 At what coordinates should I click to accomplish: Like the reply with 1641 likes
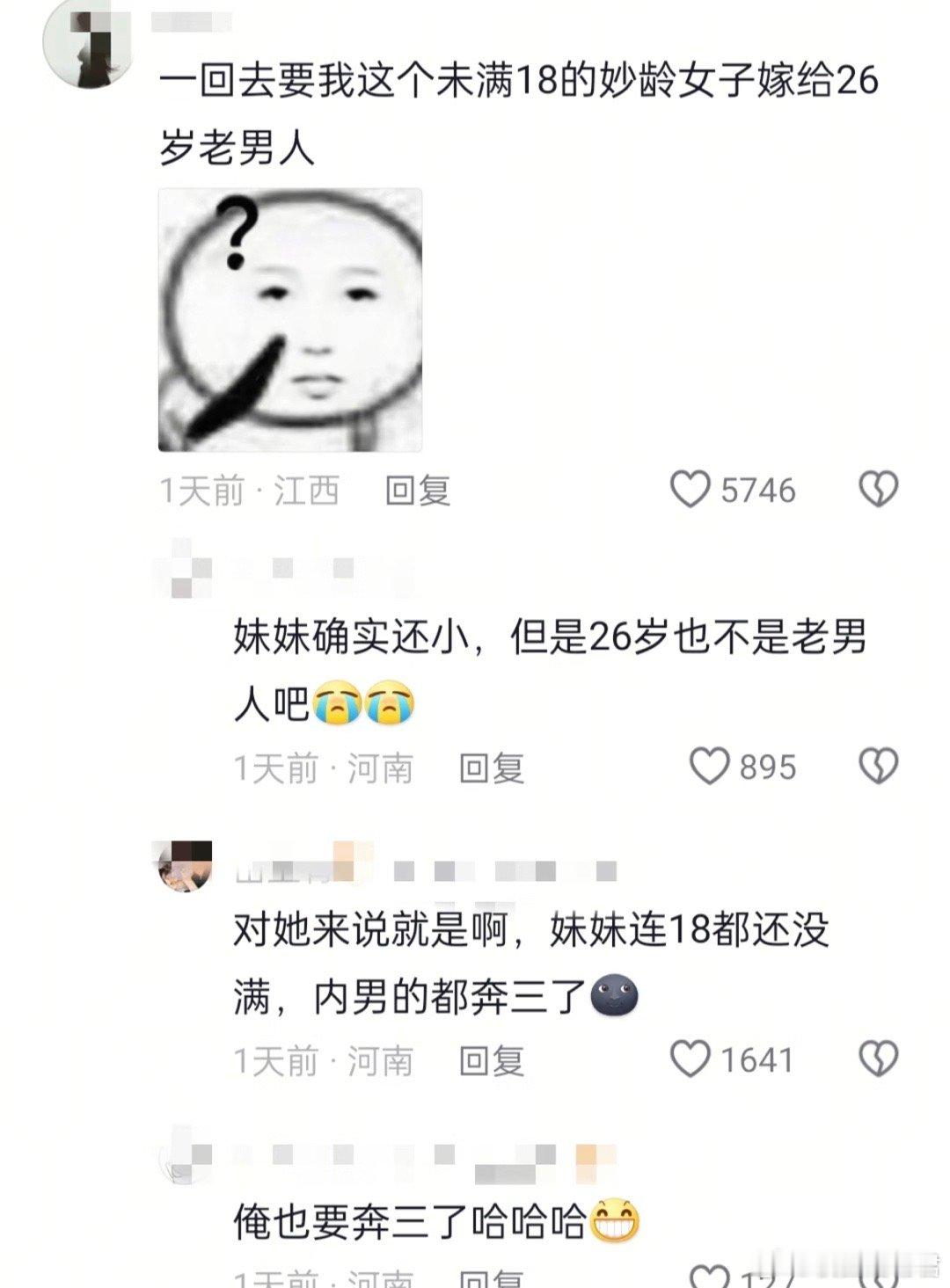(x=691, y=1059)
